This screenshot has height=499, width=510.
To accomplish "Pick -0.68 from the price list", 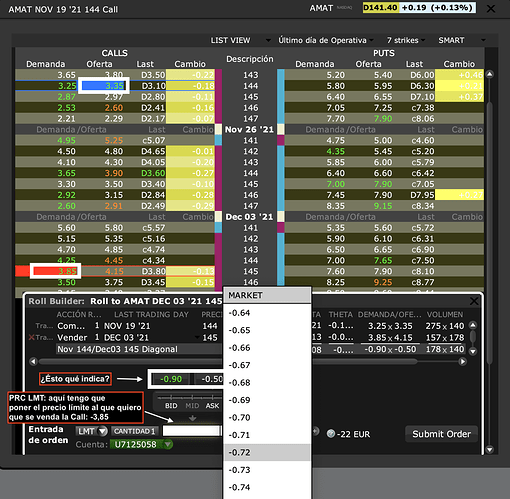I will pyautogui.click(x=267, y=383).
